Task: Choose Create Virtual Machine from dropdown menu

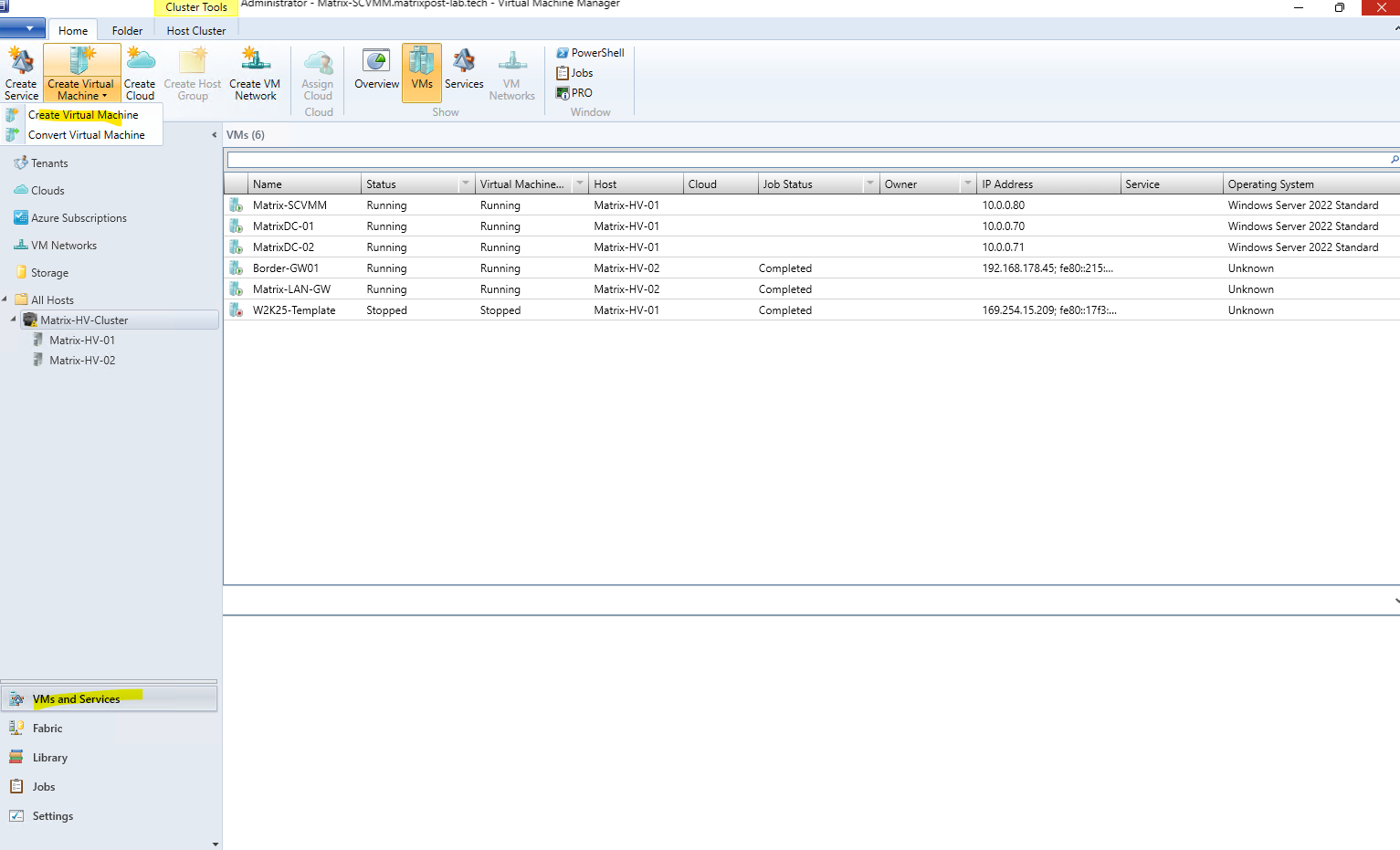Action: pos(83,115)
